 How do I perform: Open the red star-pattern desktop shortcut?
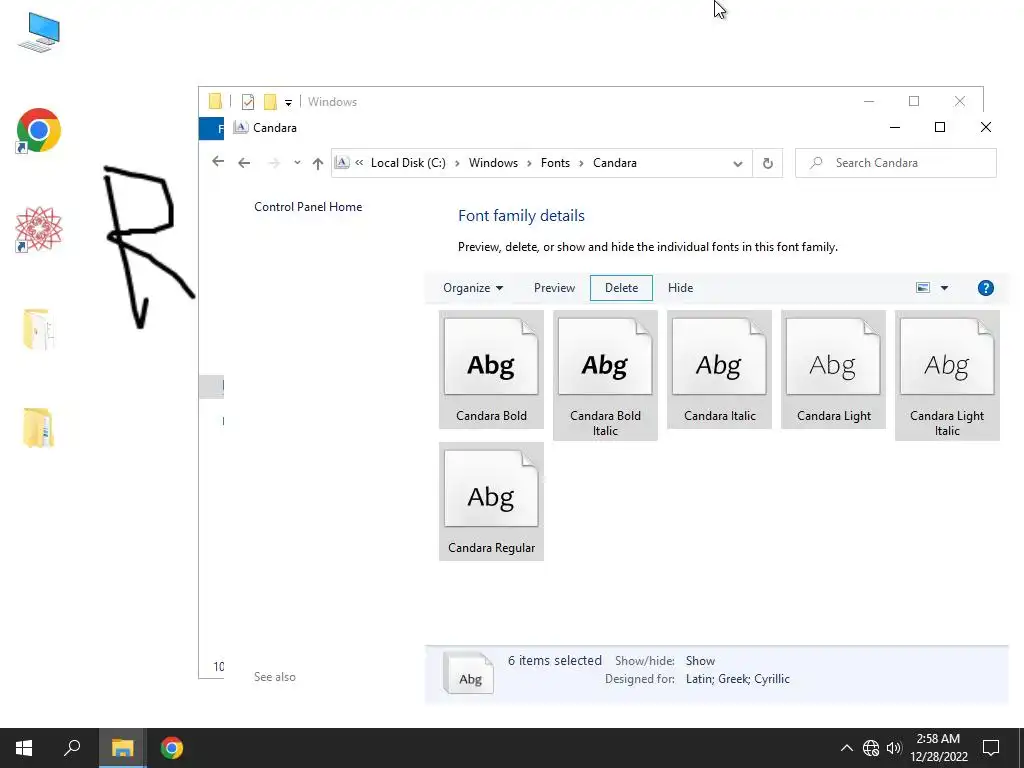(39, 229)
